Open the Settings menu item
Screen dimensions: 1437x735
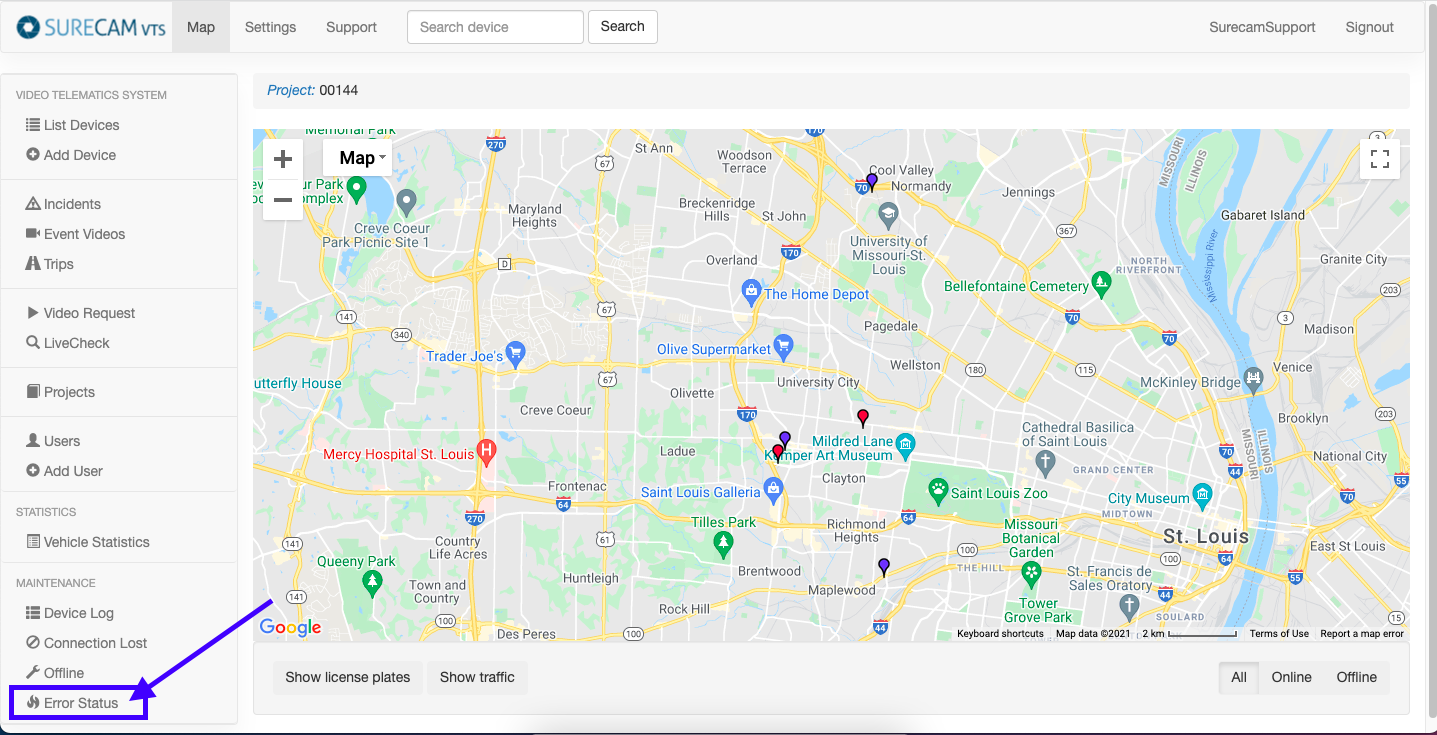pyautogui.click(x=270, y=27)
